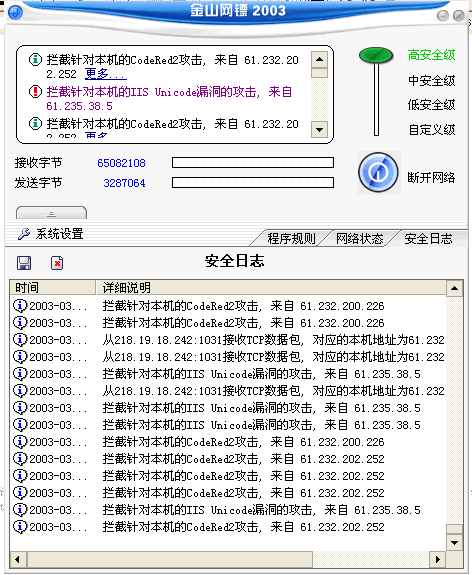Click green info icon of first CodeRed2 message
Screen dimensions: 472x575
[x=35, y=59]
